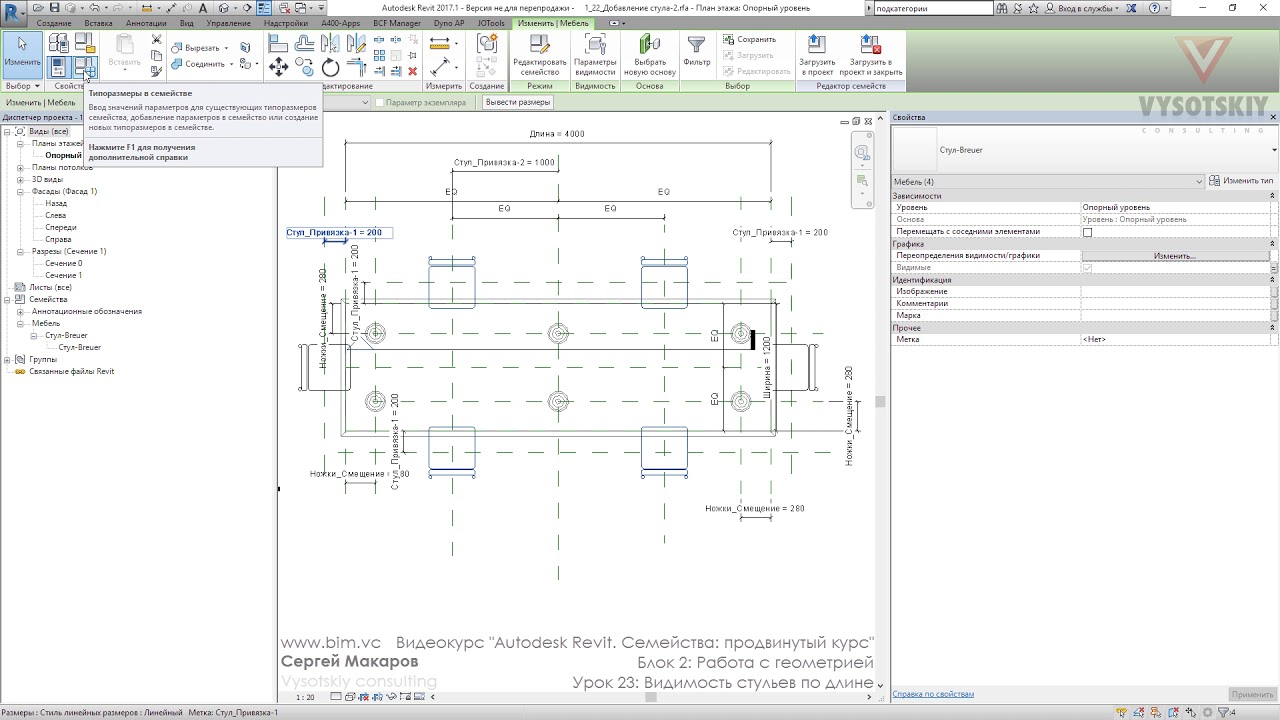Click the 'Применить' button
This screenshot has height=720, width=1280.
point(1252,694)
